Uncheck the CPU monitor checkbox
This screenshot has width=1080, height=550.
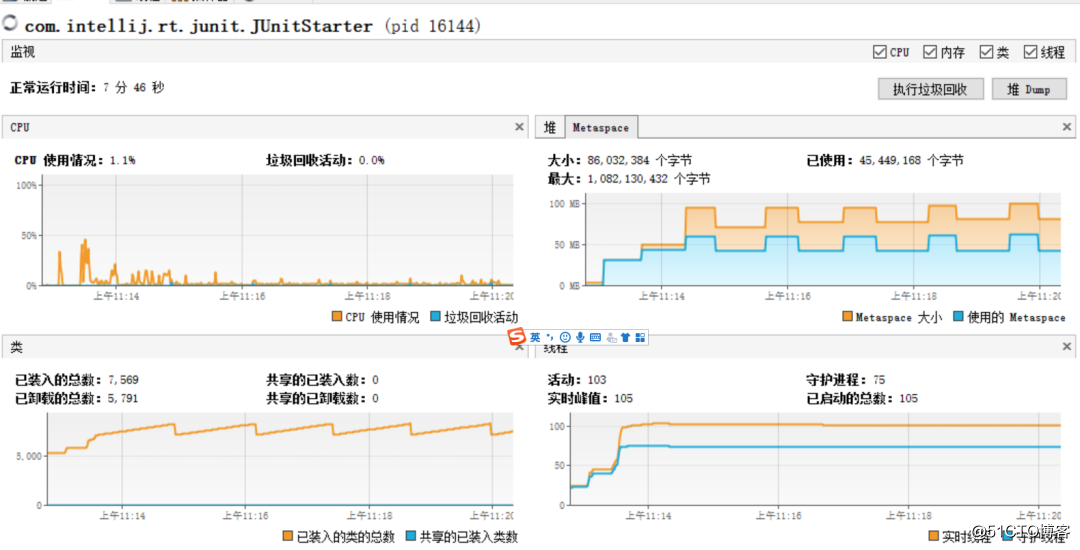coord(879,52)
